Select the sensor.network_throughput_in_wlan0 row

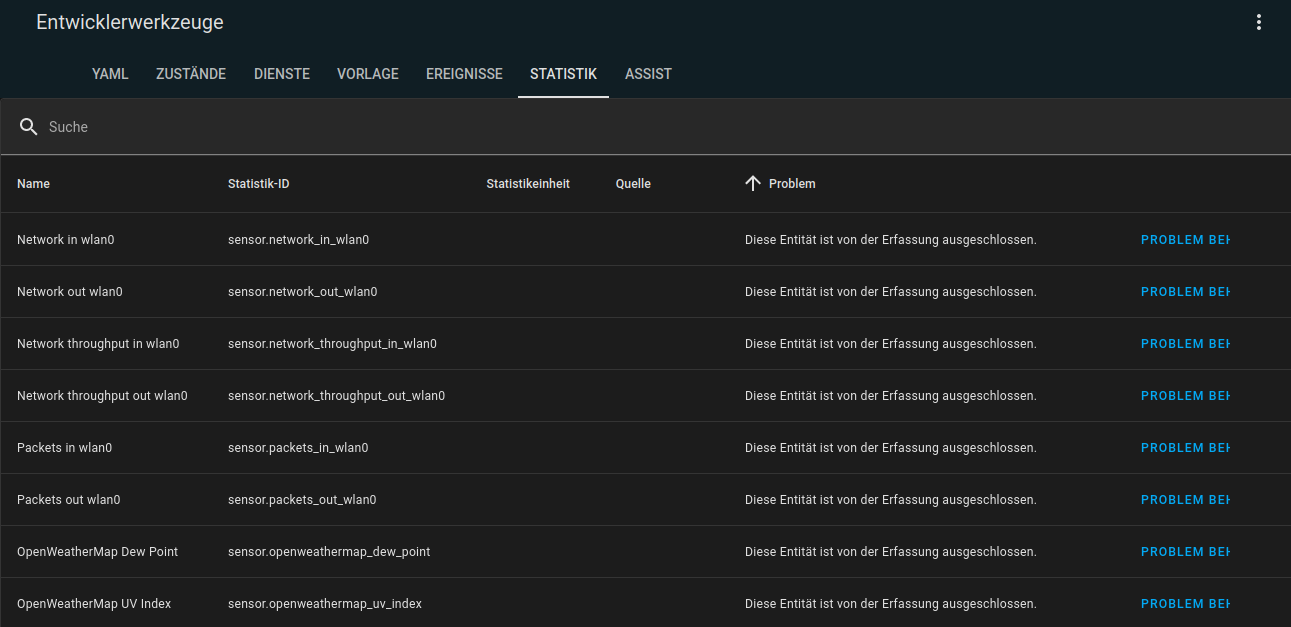pyautogui.click(x=332, y=344)
